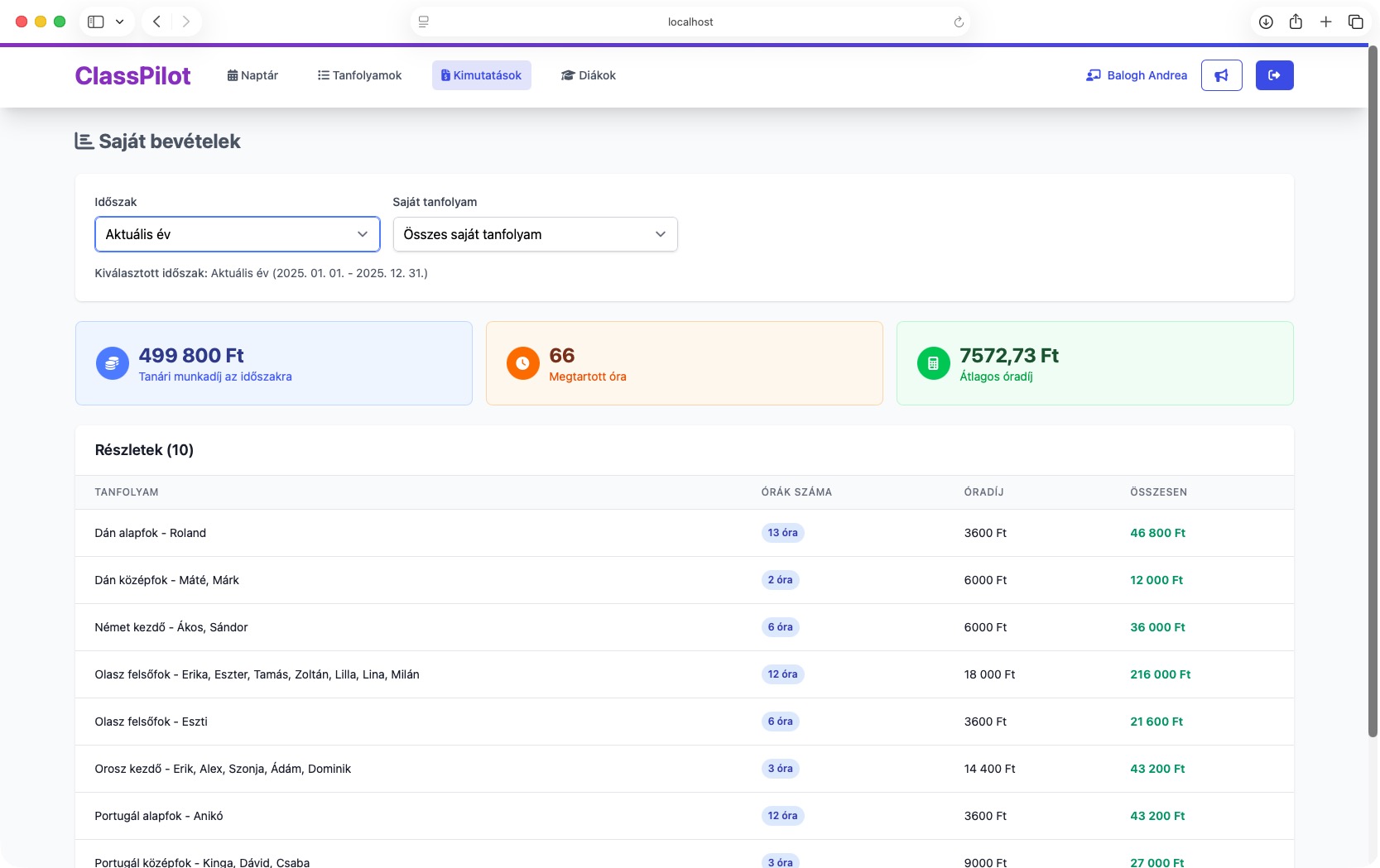1380x868 pixels.
Task: Click the ClassPilot logo link
Action: click(132, 75)
